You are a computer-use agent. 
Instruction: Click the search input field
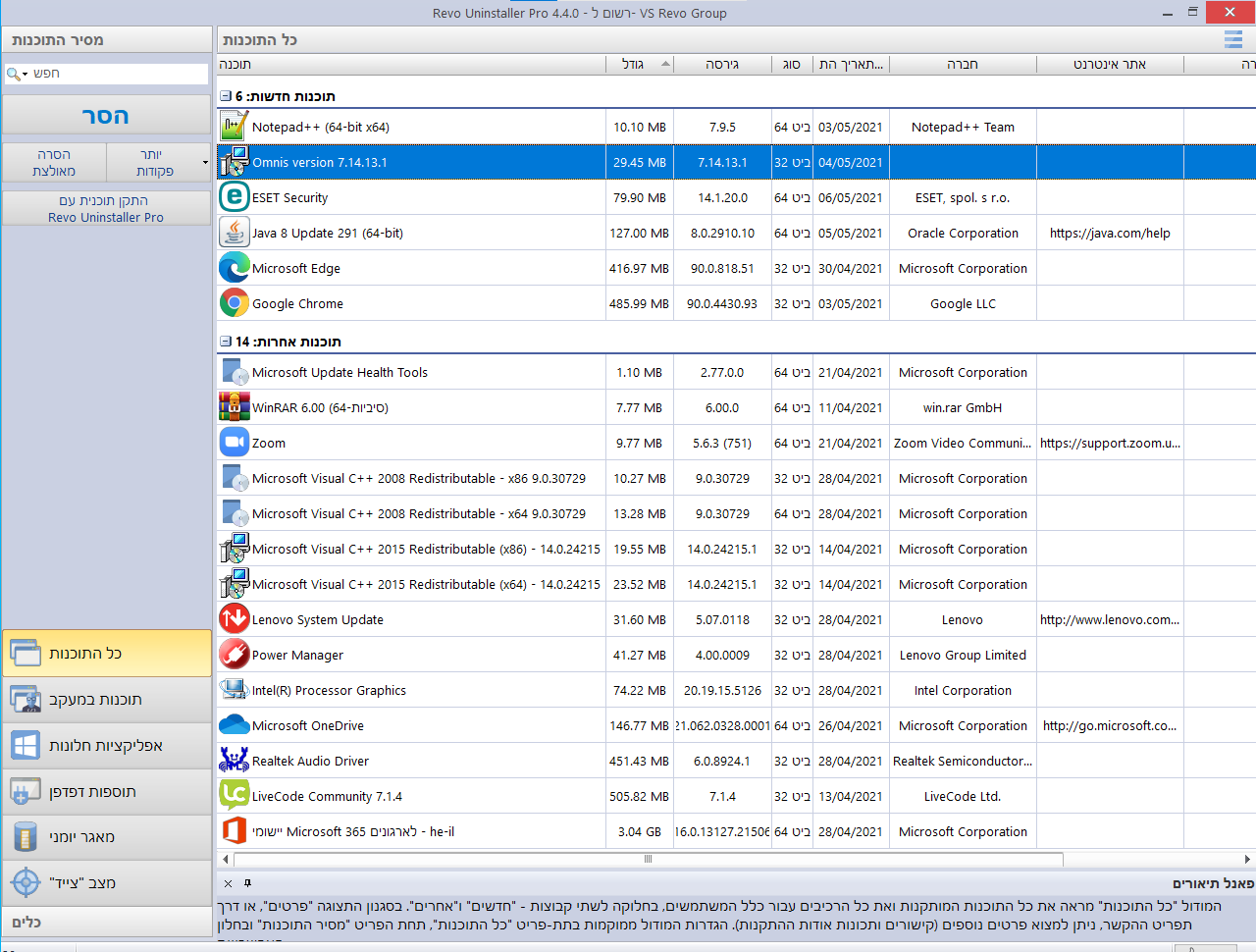point(118,74)
